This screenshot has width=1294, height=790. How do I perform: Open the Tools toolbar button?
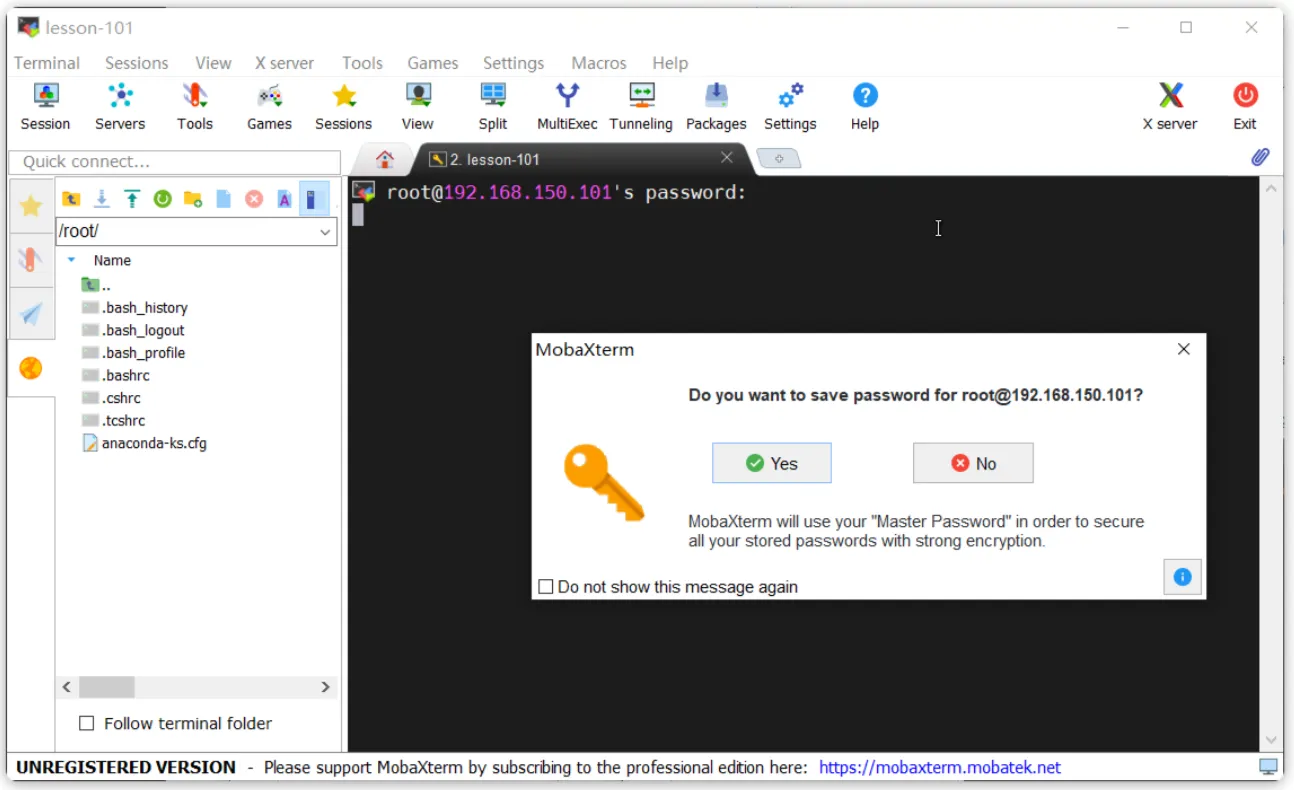point(195,107)
